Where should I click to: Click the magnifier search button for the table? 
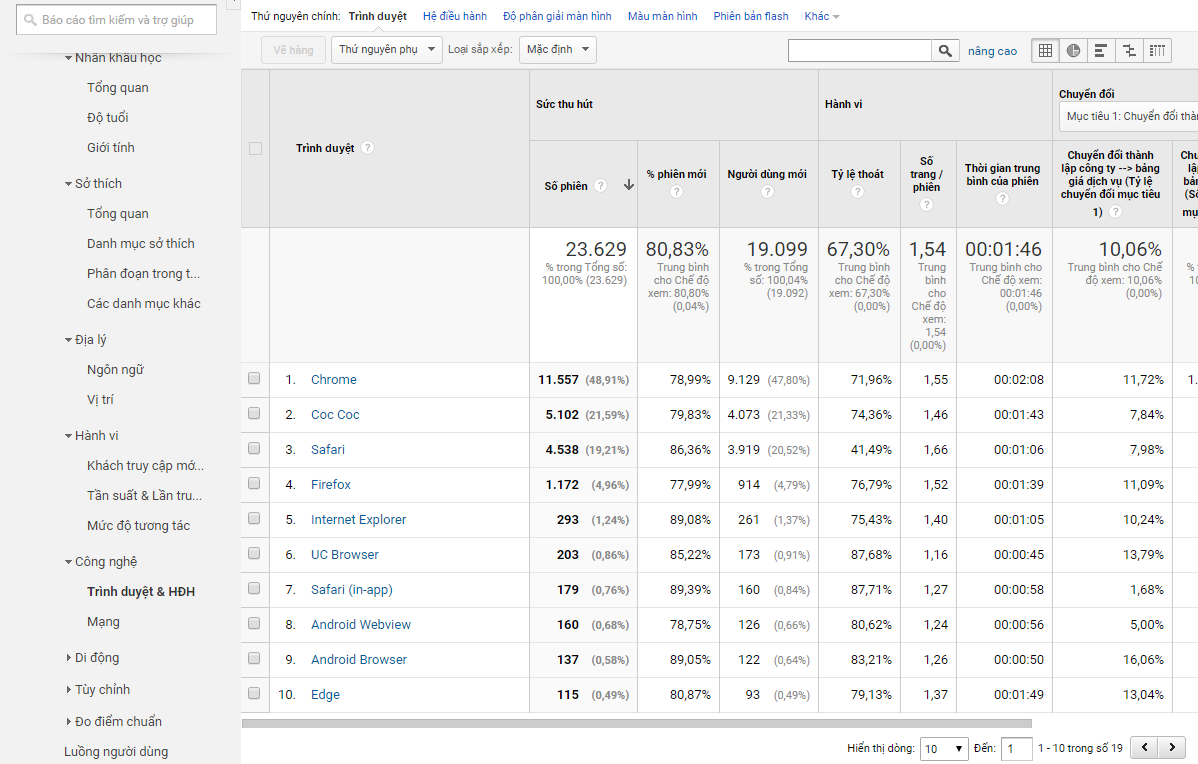pyautogui.click(x=945, y=50)
